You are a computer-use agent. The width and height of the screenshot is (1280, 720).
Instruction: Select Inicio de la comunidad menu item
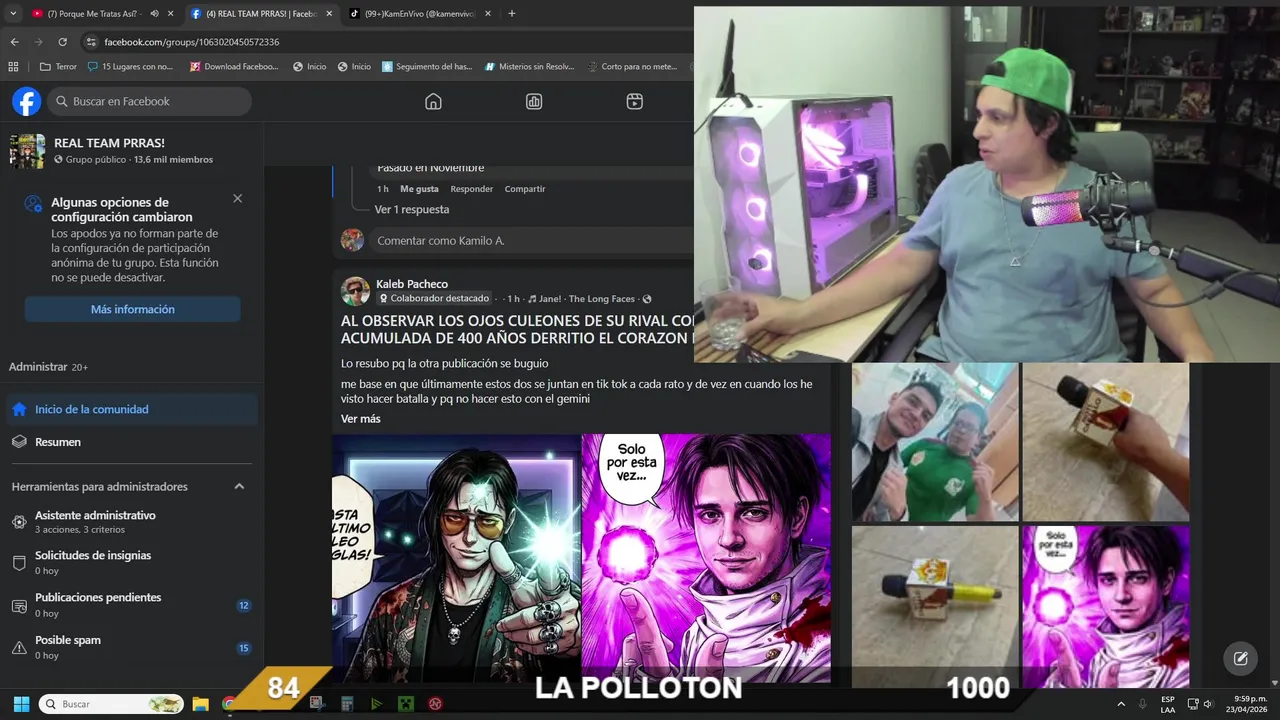point(132,409)
